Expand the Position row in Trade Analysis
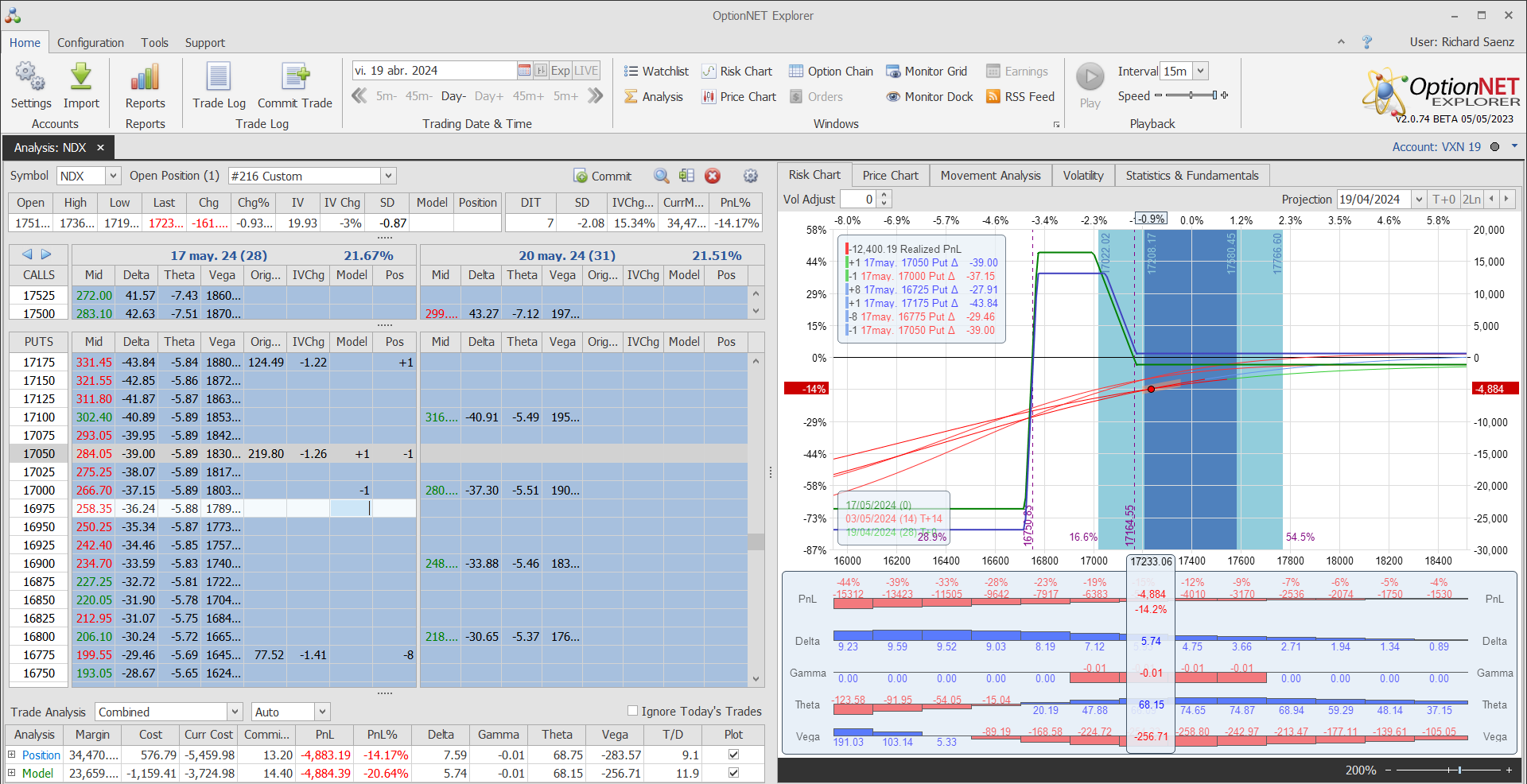 tap(12, 755)
